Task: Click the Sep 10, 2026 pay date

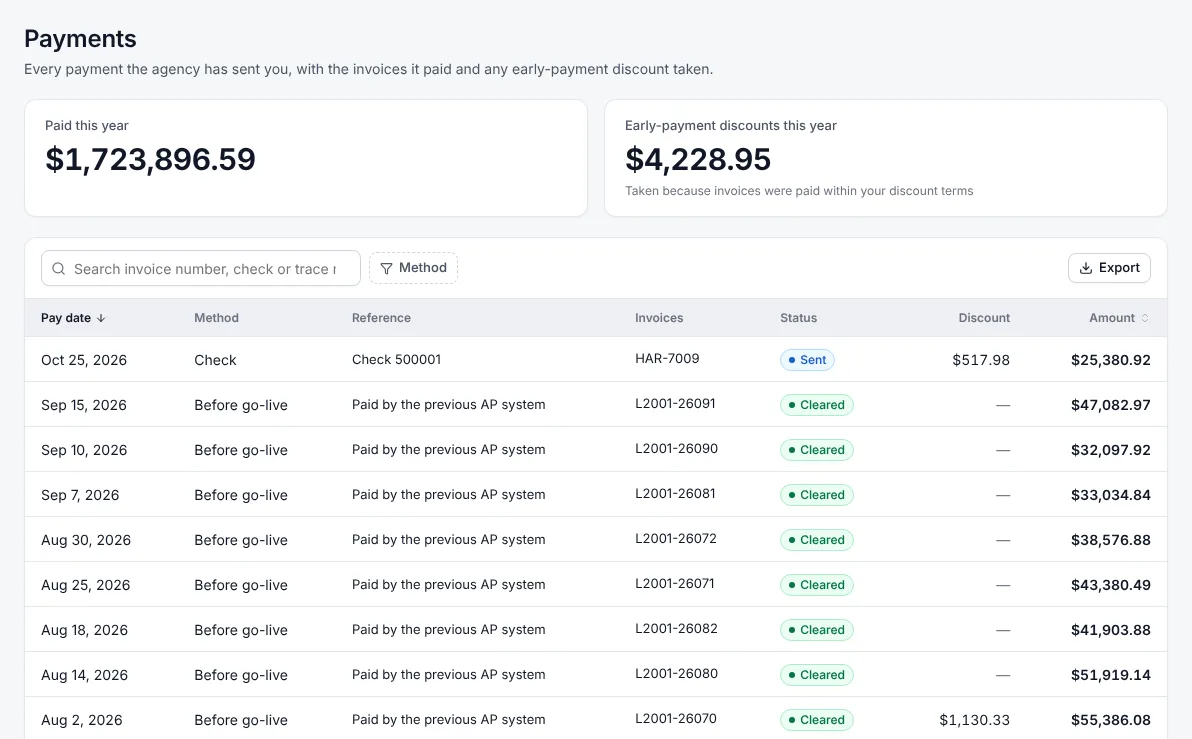Action: tap(84, 449)
